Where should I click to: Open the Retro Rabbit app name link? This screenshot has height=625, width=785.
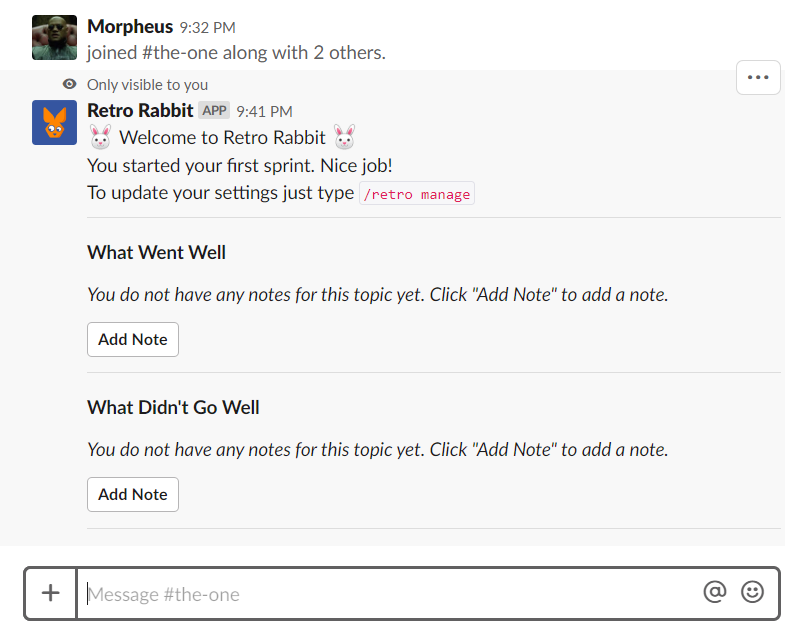tap(140, 111)
